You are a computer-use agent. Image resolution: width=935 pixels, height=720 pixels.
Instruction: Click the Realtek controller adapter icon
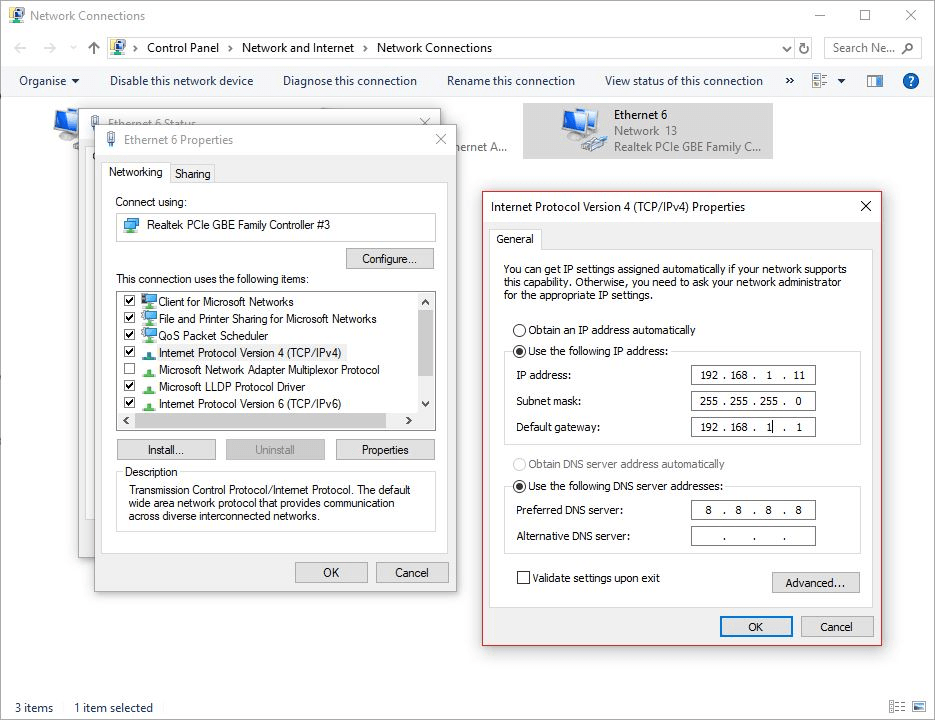pyautogui.click(x=130, y=226)
